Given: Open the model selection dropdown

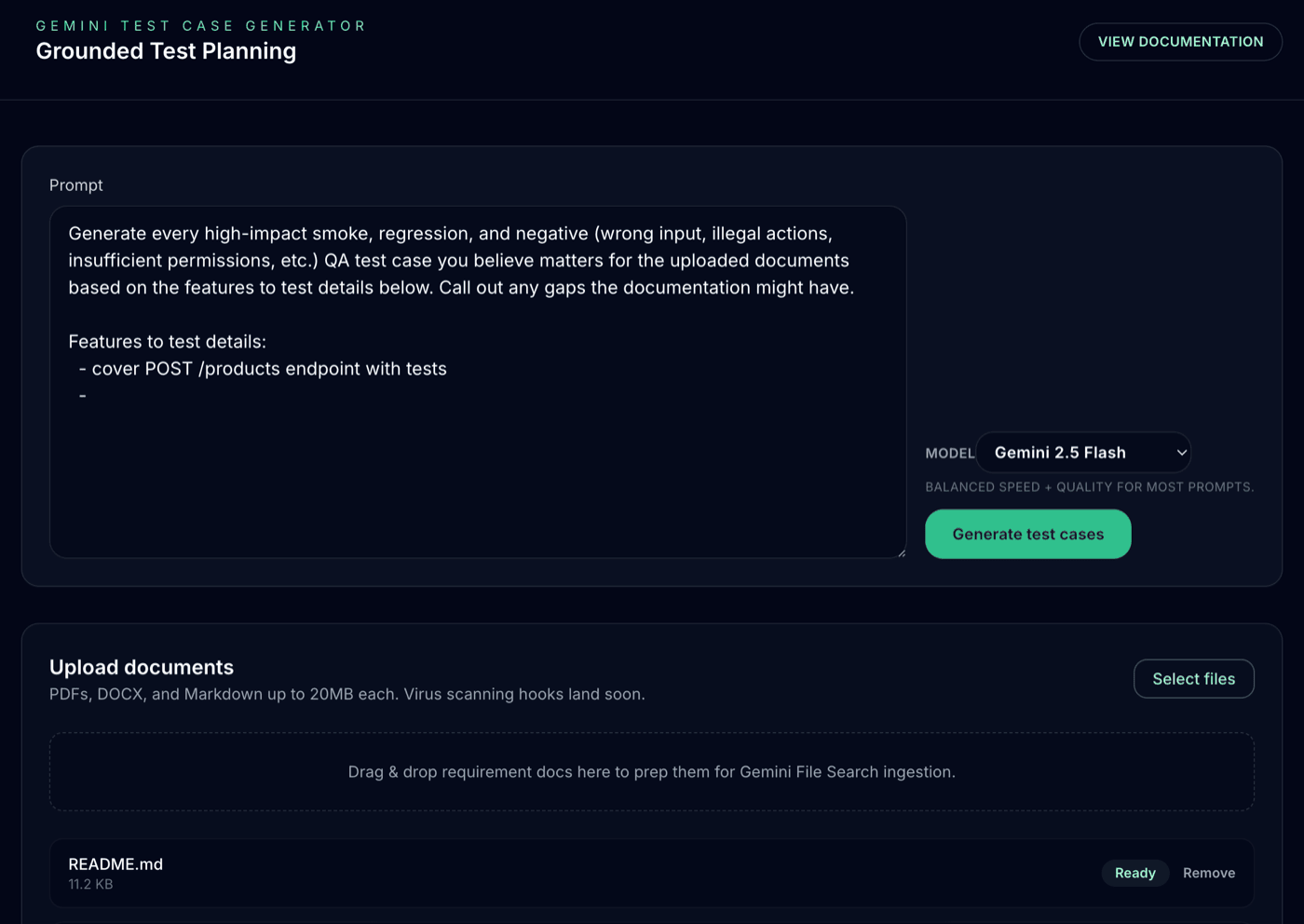Looking at the screenshot, I should [x=1083, y=453].
